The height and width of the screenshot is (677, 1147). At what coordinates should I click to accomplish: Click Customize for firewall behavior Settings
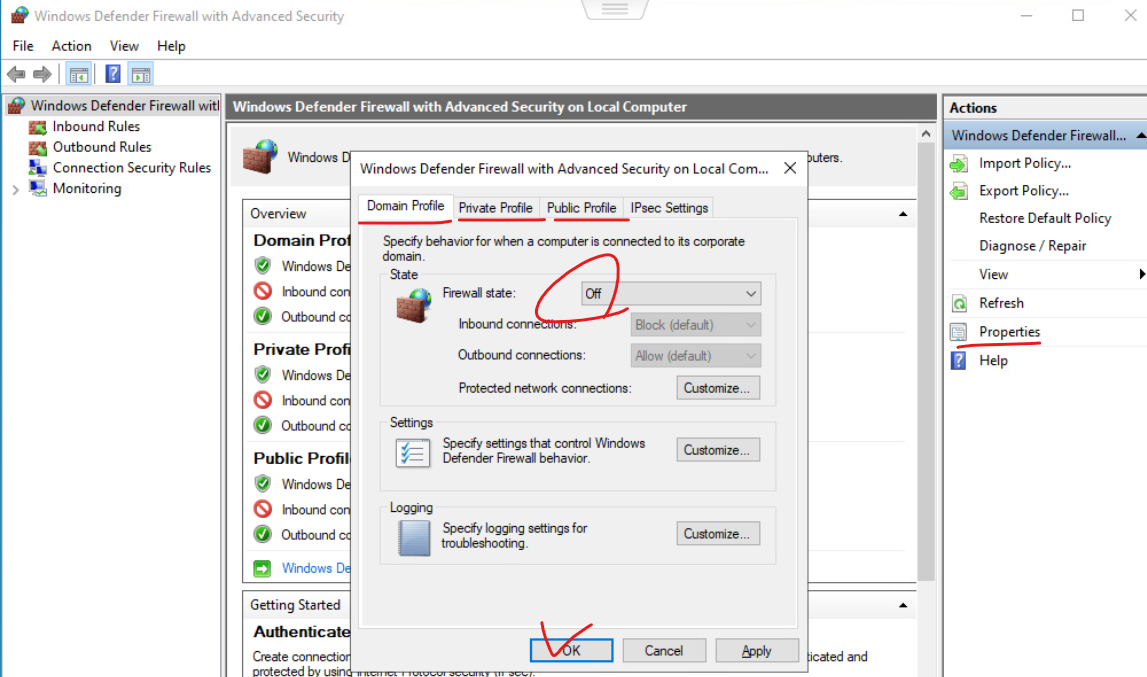[x=718, y=450]
